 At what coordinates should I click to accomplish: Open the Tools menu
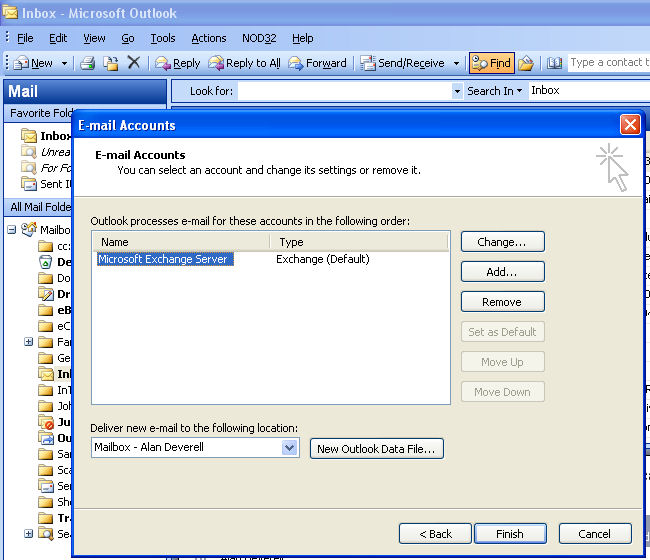point(163,38)
